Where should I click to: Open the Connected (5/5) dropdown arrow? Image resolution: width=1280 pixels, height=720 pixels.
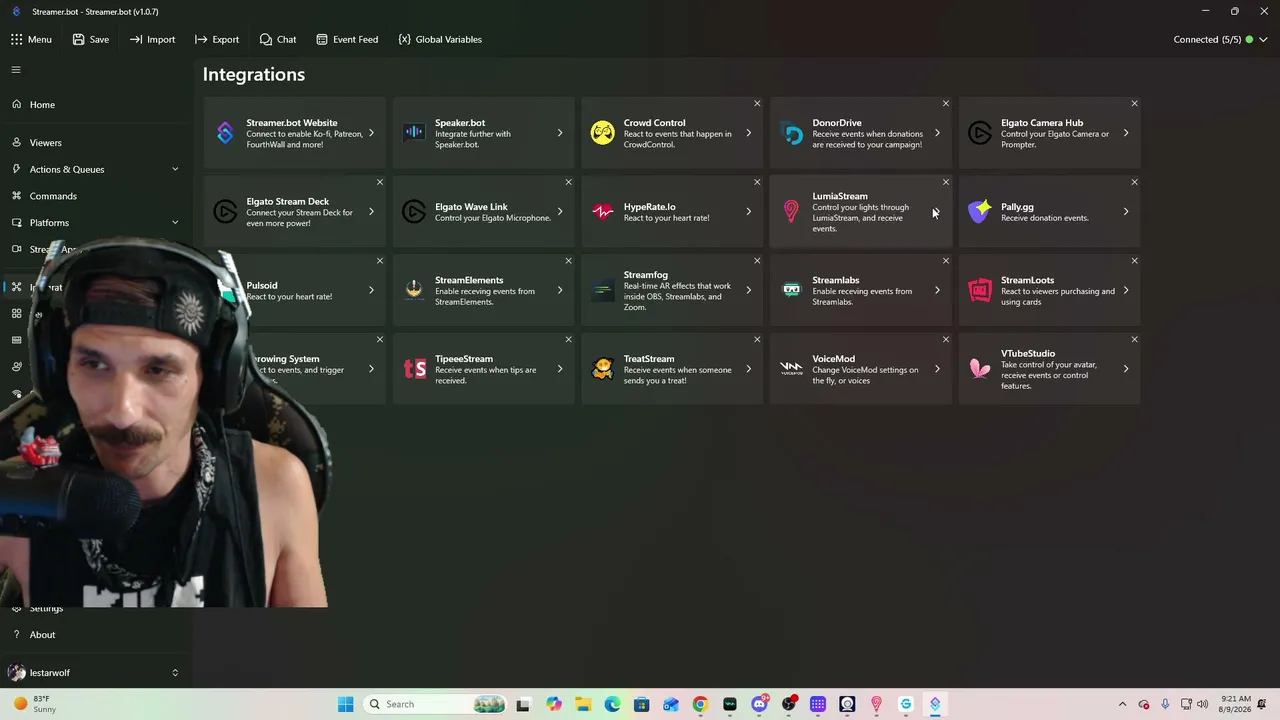coord(1263,40)
